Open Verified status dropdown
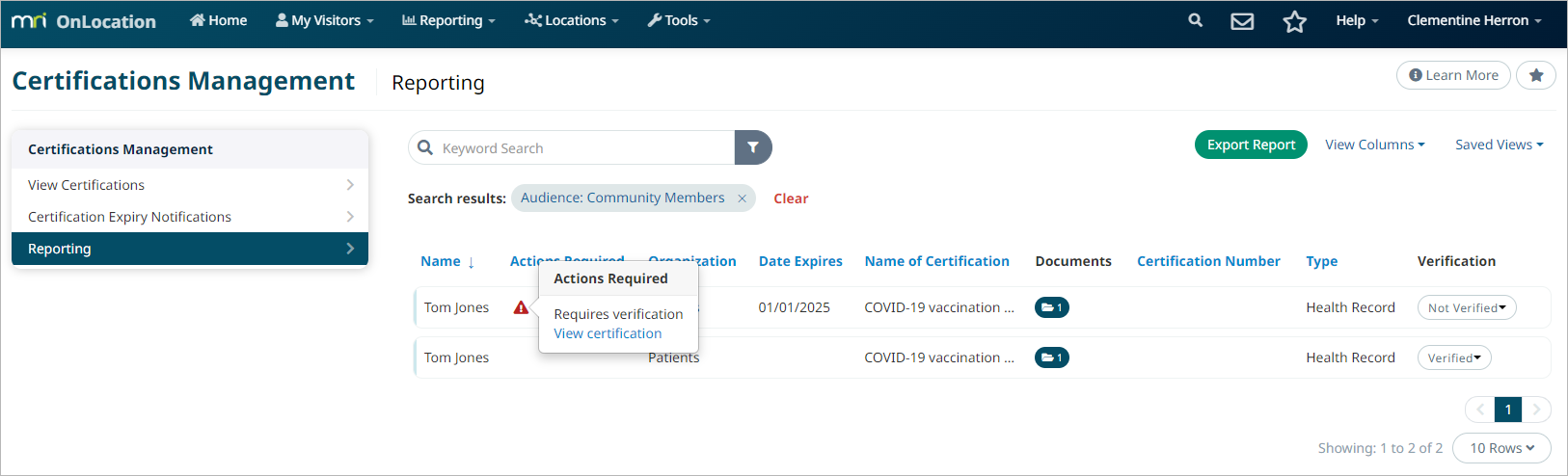1568x476 pixels. (x=1454, y=357)
